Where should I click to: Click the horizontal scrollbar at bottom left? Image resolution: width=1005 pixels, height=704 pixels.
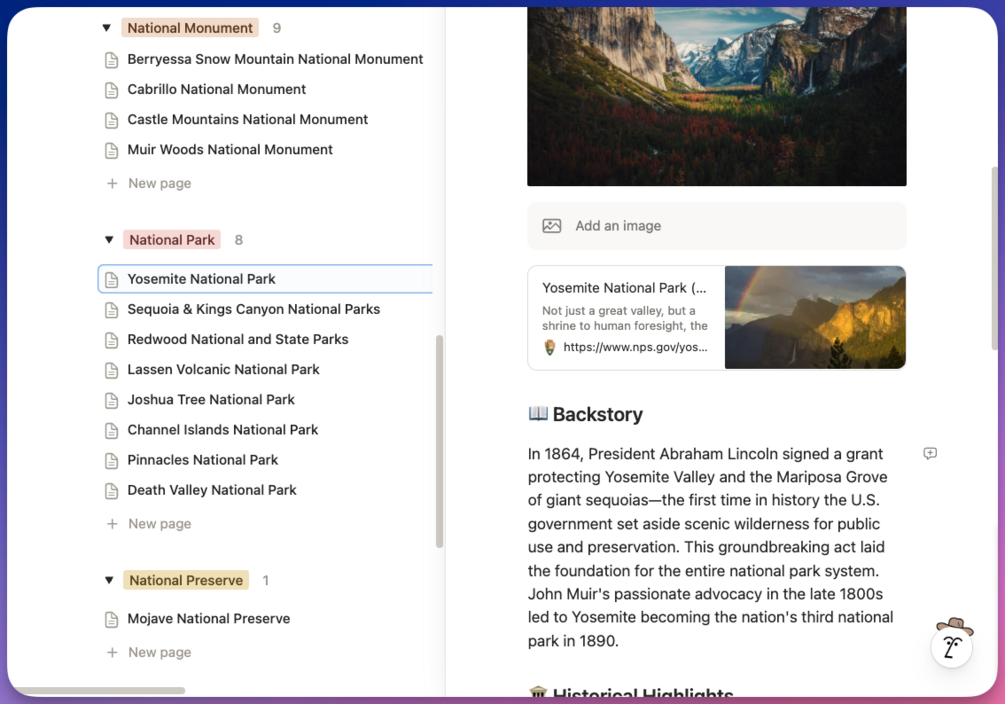click(99, 691)
